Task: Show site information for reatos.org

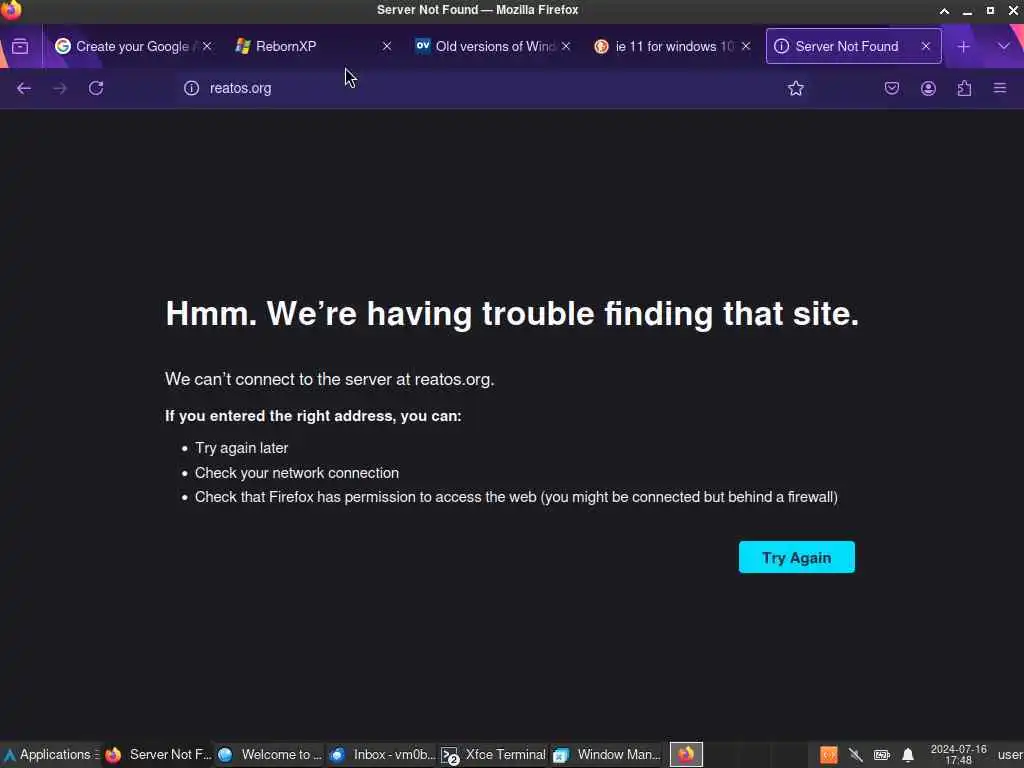Action: point(191,88)
